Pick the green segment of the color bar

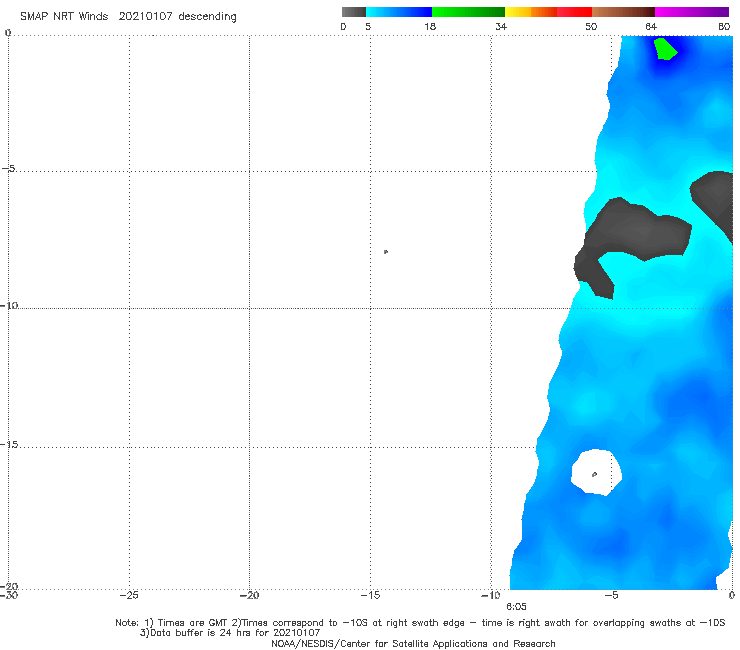pyautogui.click(x=468, y=12)
